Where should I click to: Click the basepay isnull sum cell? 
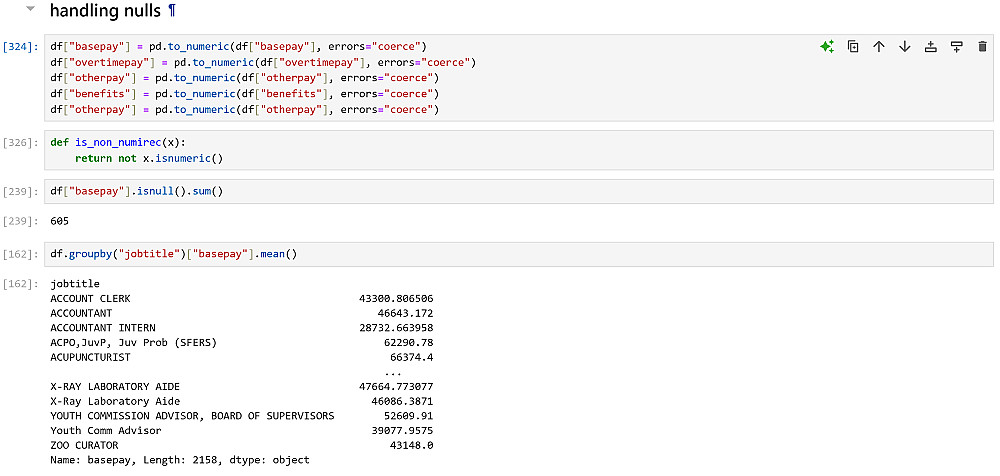tap(500, 191)
